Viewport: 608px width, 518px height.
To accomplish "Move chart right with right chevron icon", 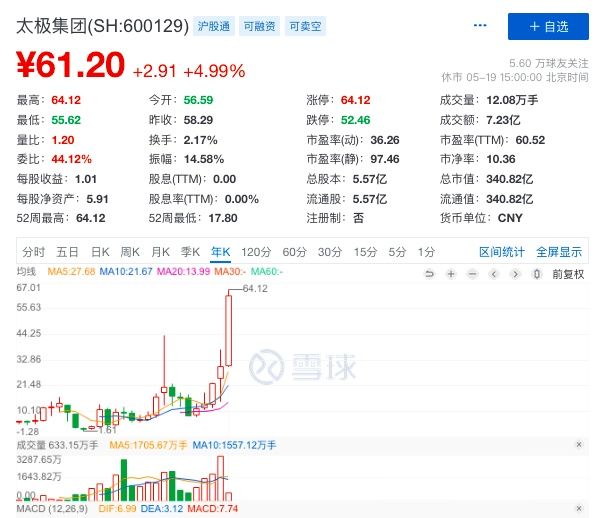I will pos(515,274).
